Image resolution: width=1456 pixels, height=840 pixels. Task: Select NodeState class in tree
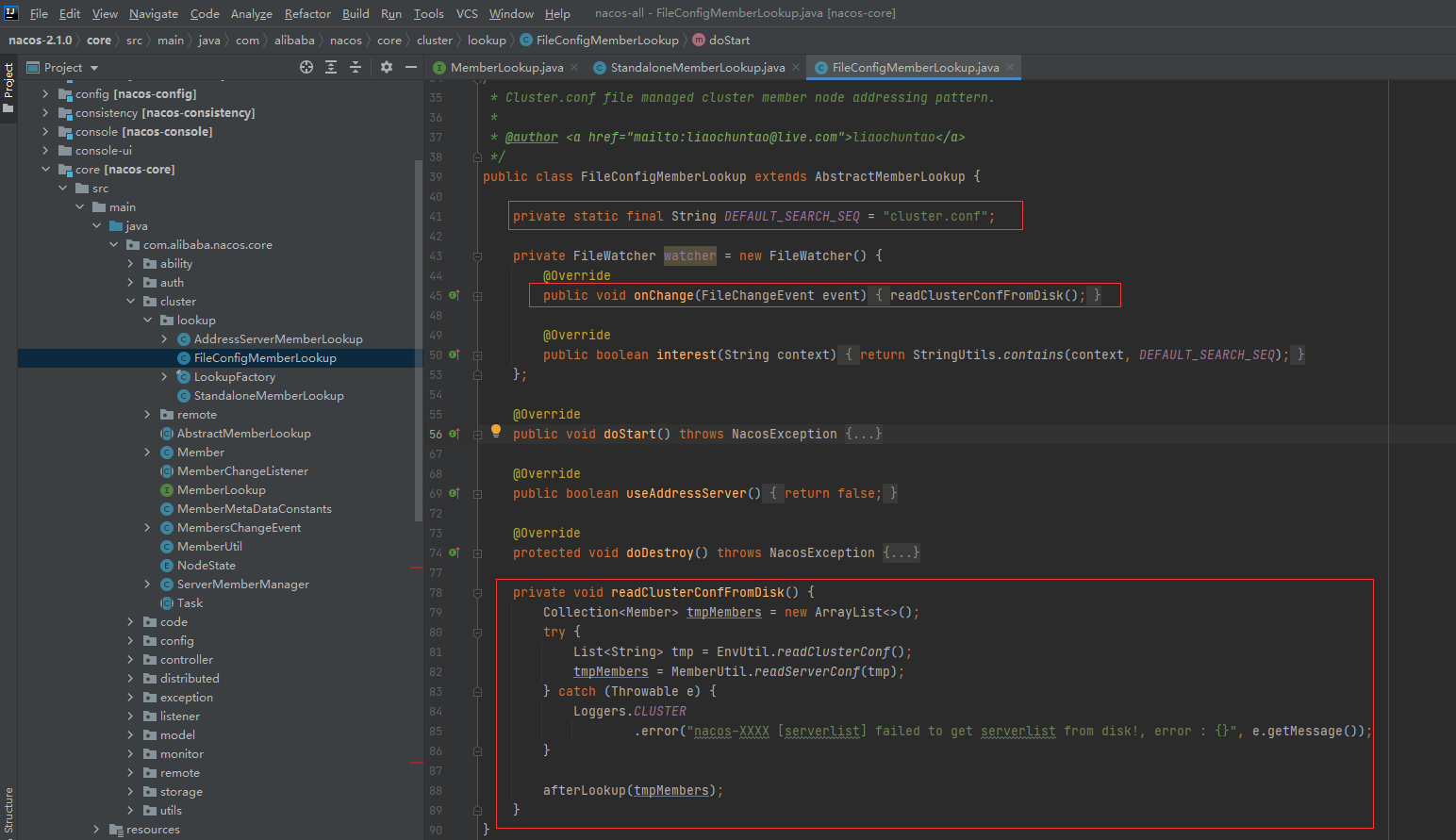(x=206, y=565)
